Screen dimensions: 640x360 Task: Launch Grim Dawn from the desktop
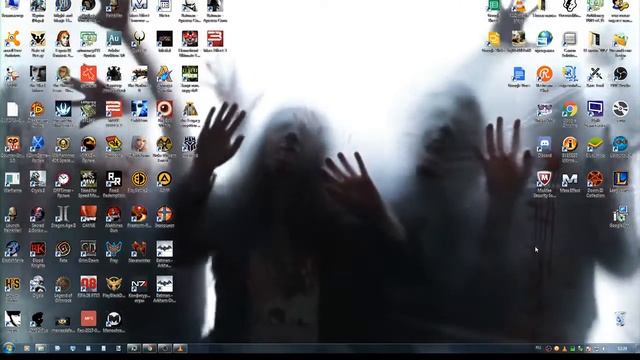click(88, 249)
